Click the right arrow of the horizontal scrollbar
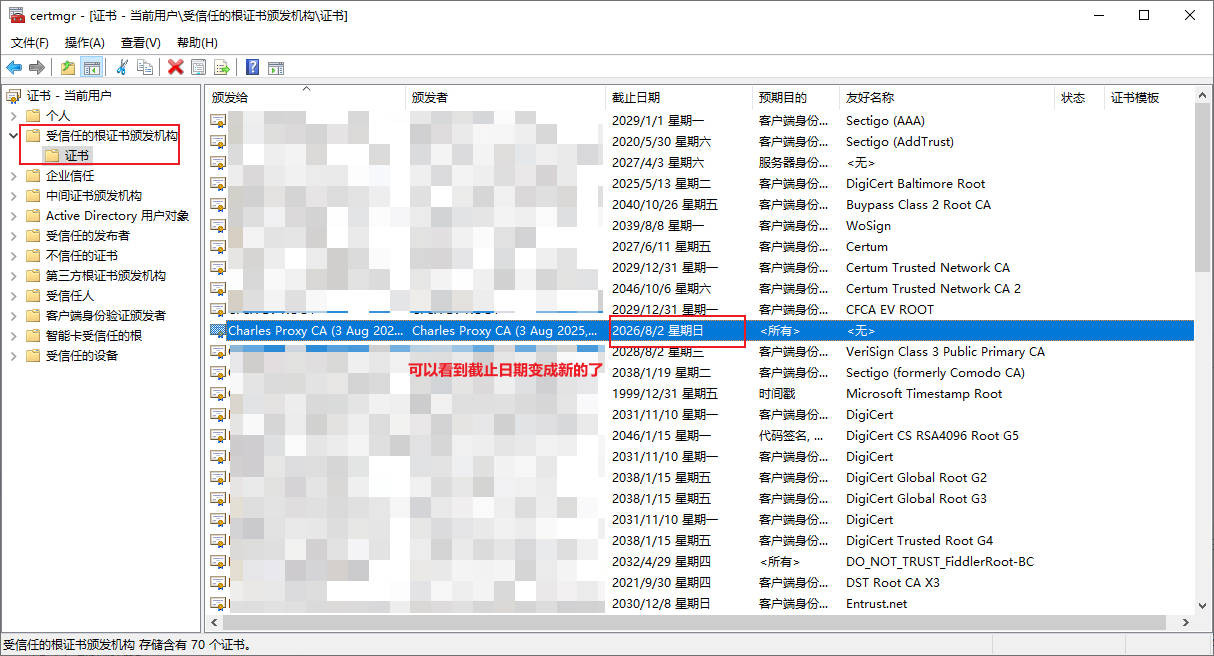Image resolution: width=1214 pixels, height=656 pixels. click(1186, 622)
